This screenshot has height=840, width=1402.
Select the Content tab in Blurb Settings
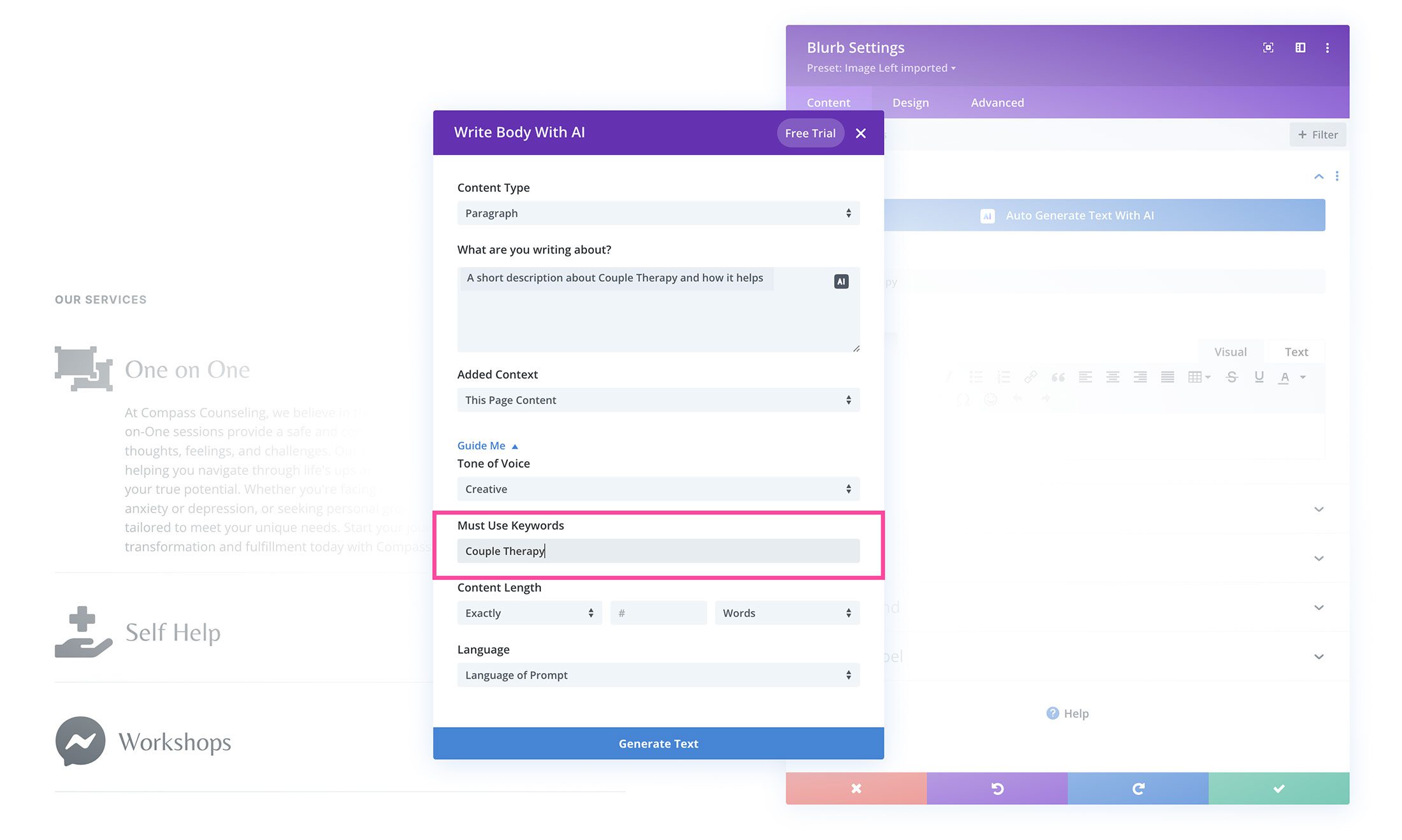(828, 102)
